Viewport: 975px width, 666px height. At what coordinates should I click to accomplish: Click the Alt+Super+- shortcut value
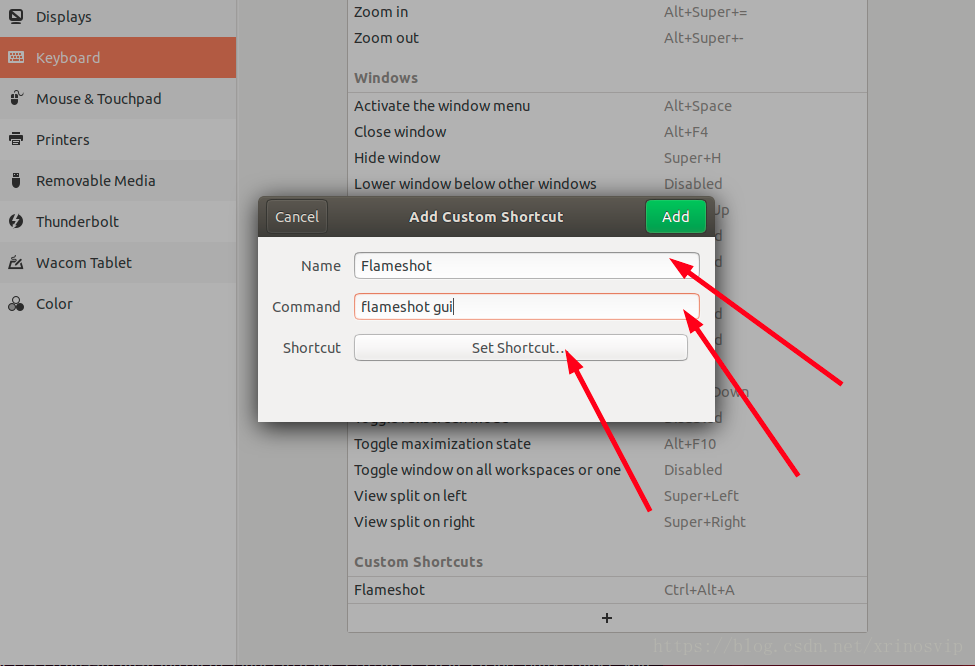(x=703, y=38)
